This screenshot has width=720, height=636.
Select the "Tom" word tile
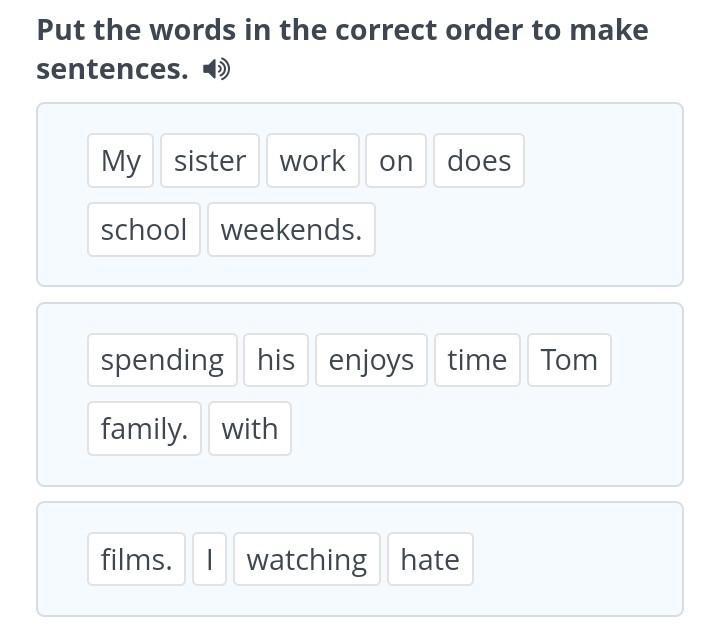[x=569, y=360]
